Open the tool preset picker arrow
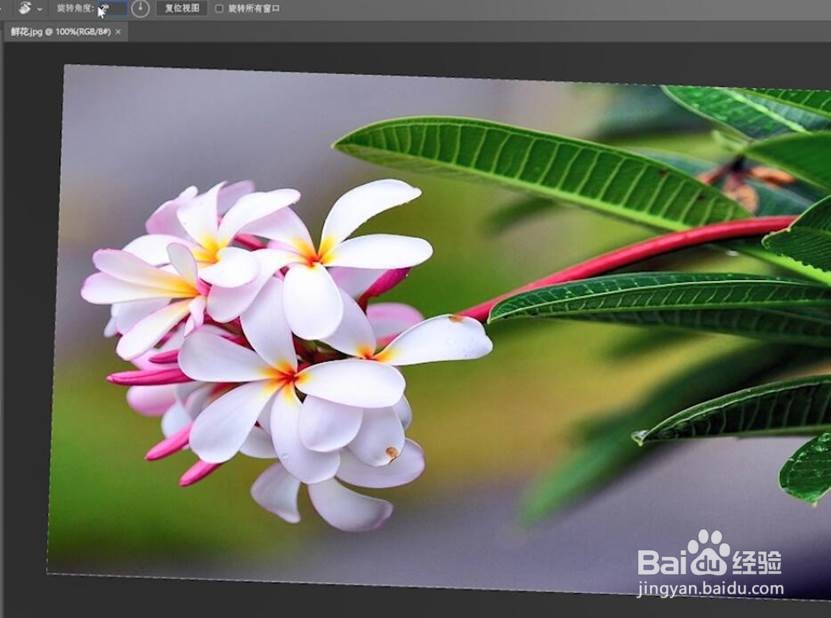The width and height of the screenshot is (831, 618). (40, 10)
